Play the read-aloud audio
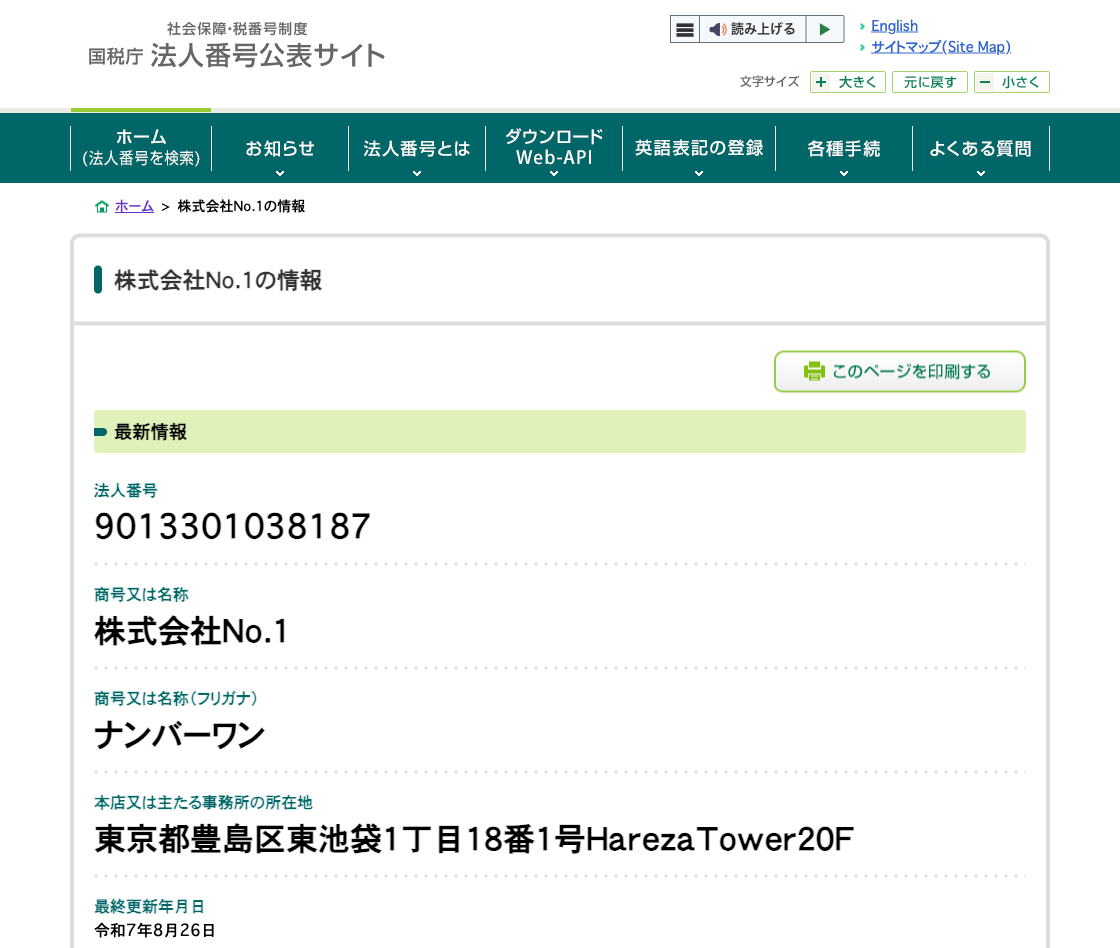Screen dimensions: 1120x948 825,29
